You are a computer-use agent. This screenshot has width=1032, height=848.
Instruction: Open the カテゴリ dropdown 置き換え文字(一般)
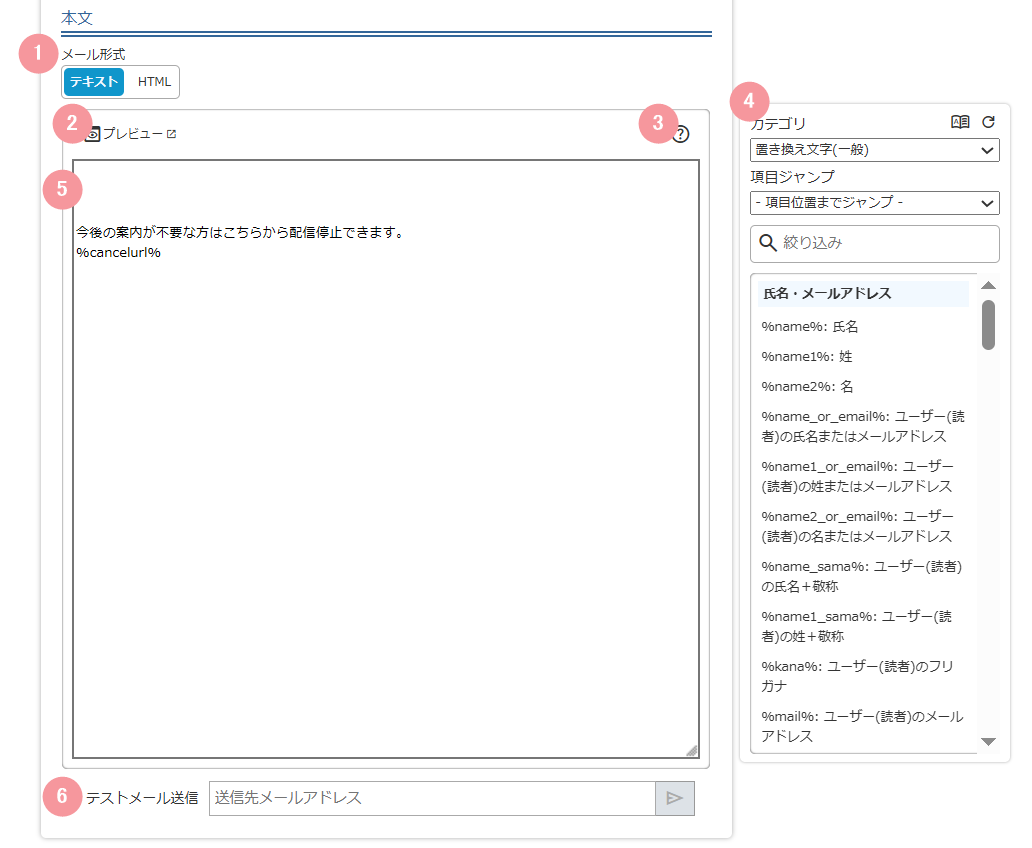tap(874, 151)
